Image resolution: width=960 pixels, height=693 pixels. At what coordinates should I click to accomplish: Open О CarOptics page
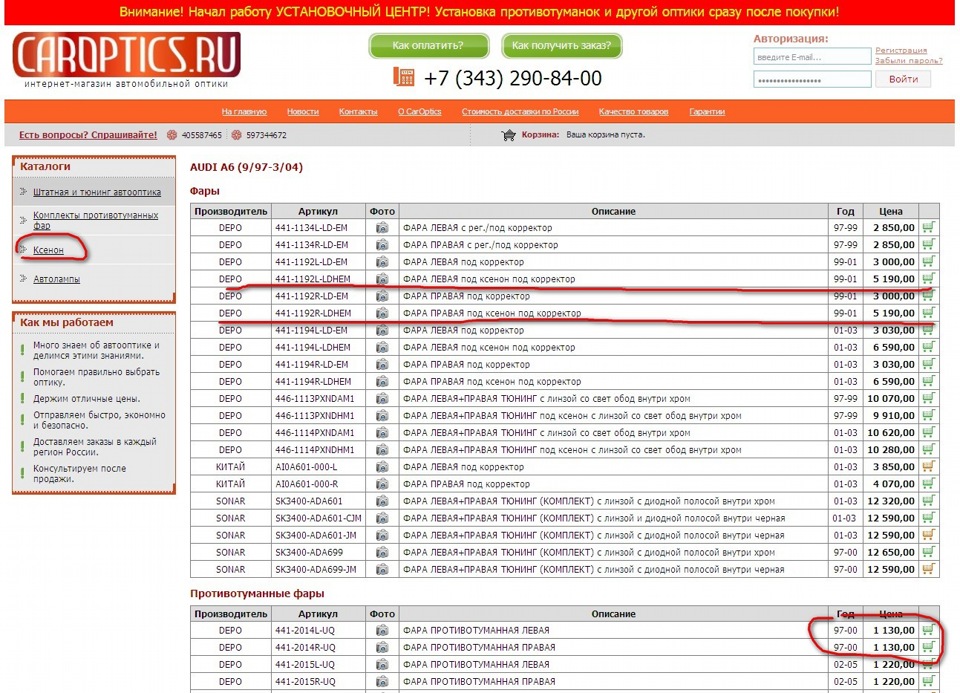[419, 111]
